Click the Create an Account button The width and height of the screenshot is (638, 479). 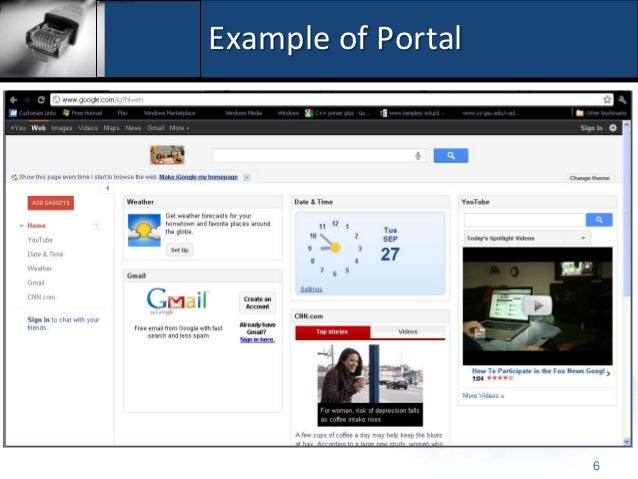pyautogui.click(x=257, y=303)
